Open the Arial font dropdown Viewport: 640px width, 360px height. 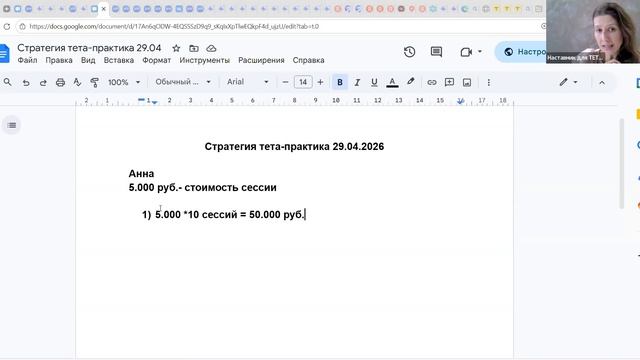[x=248, y=82]
